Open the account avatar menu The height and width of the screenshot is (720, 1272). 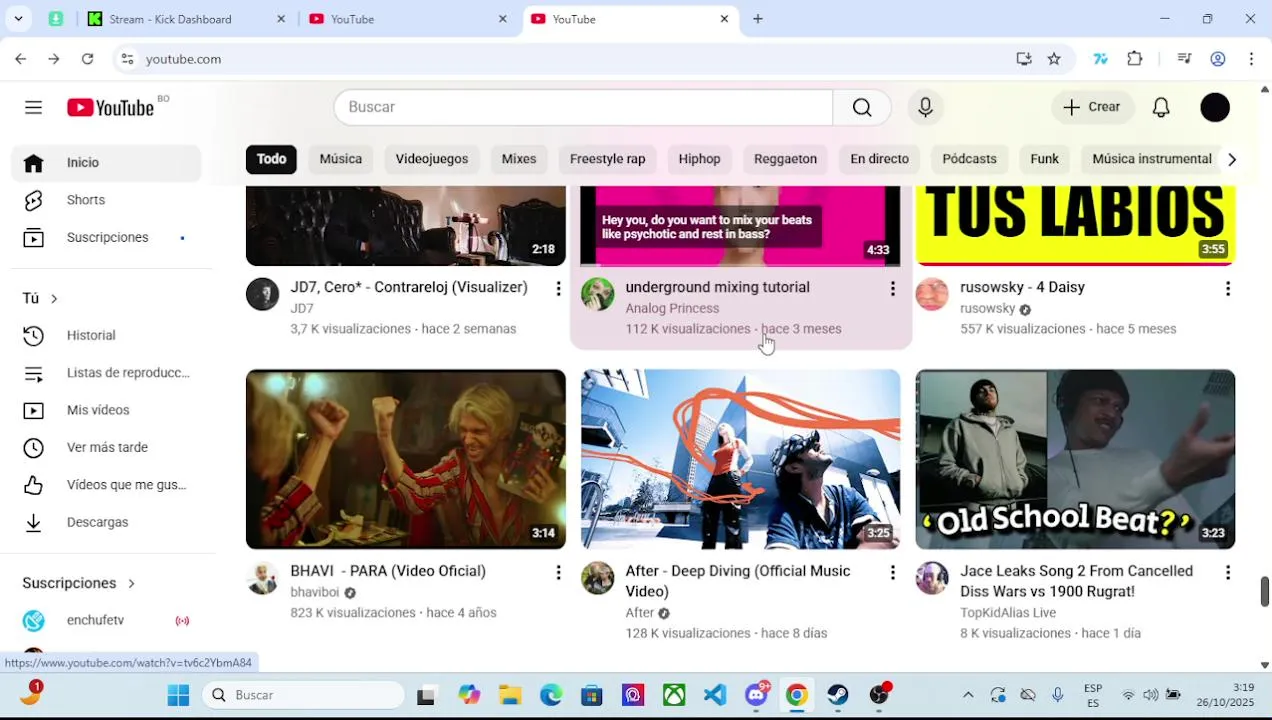pyautogui.click(x=1215, y=107)
